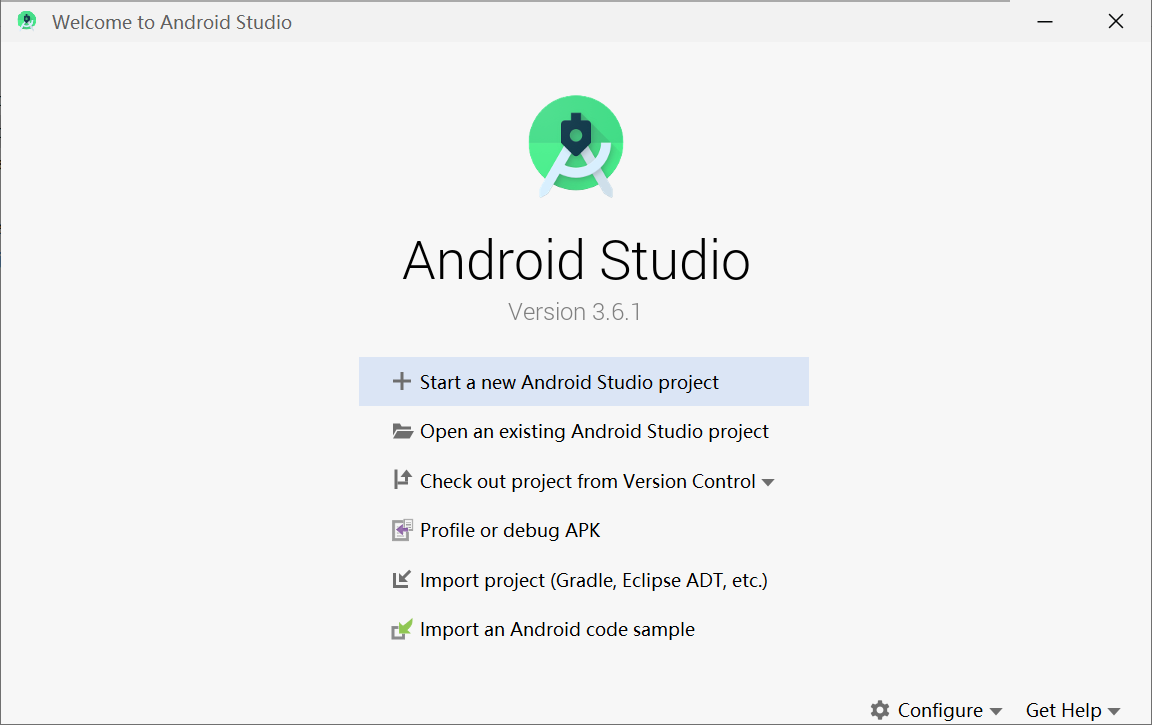Select Start a new Android Studio project
Viewport: 1152px width, 725px height.
[x=583, y=382]
